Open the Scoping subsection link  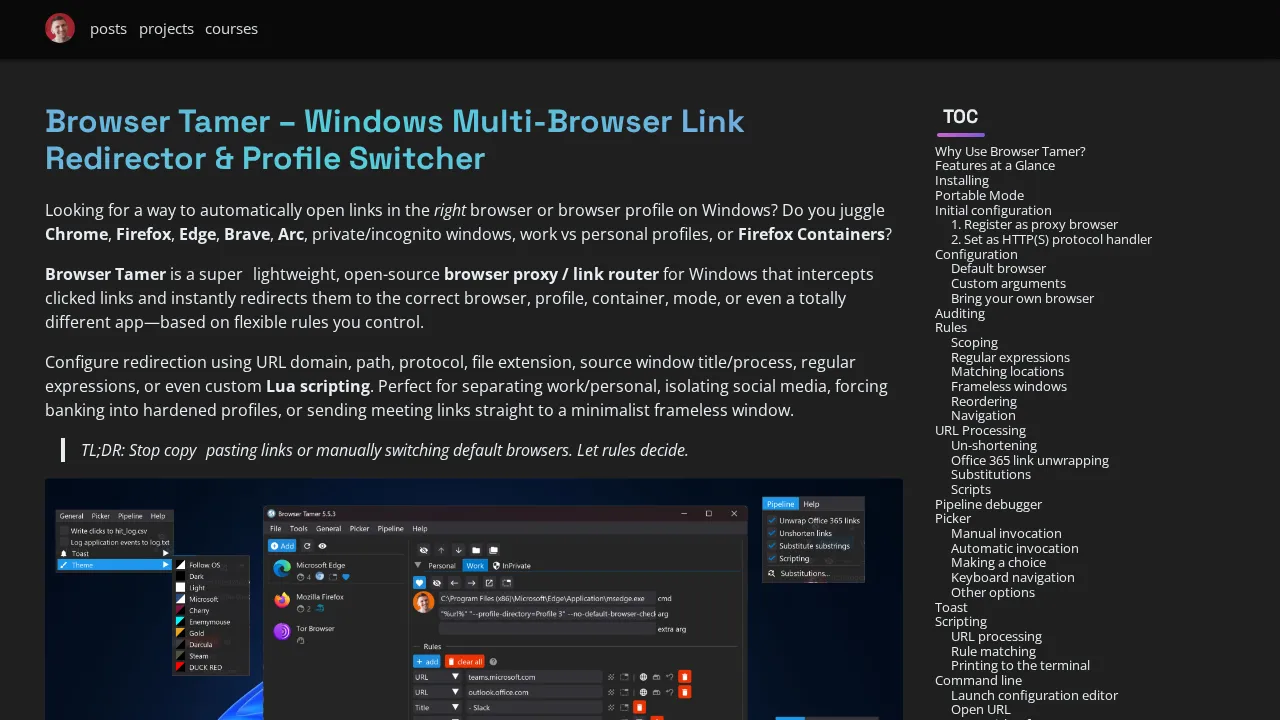pyautogui.click(x=974, y=343)
